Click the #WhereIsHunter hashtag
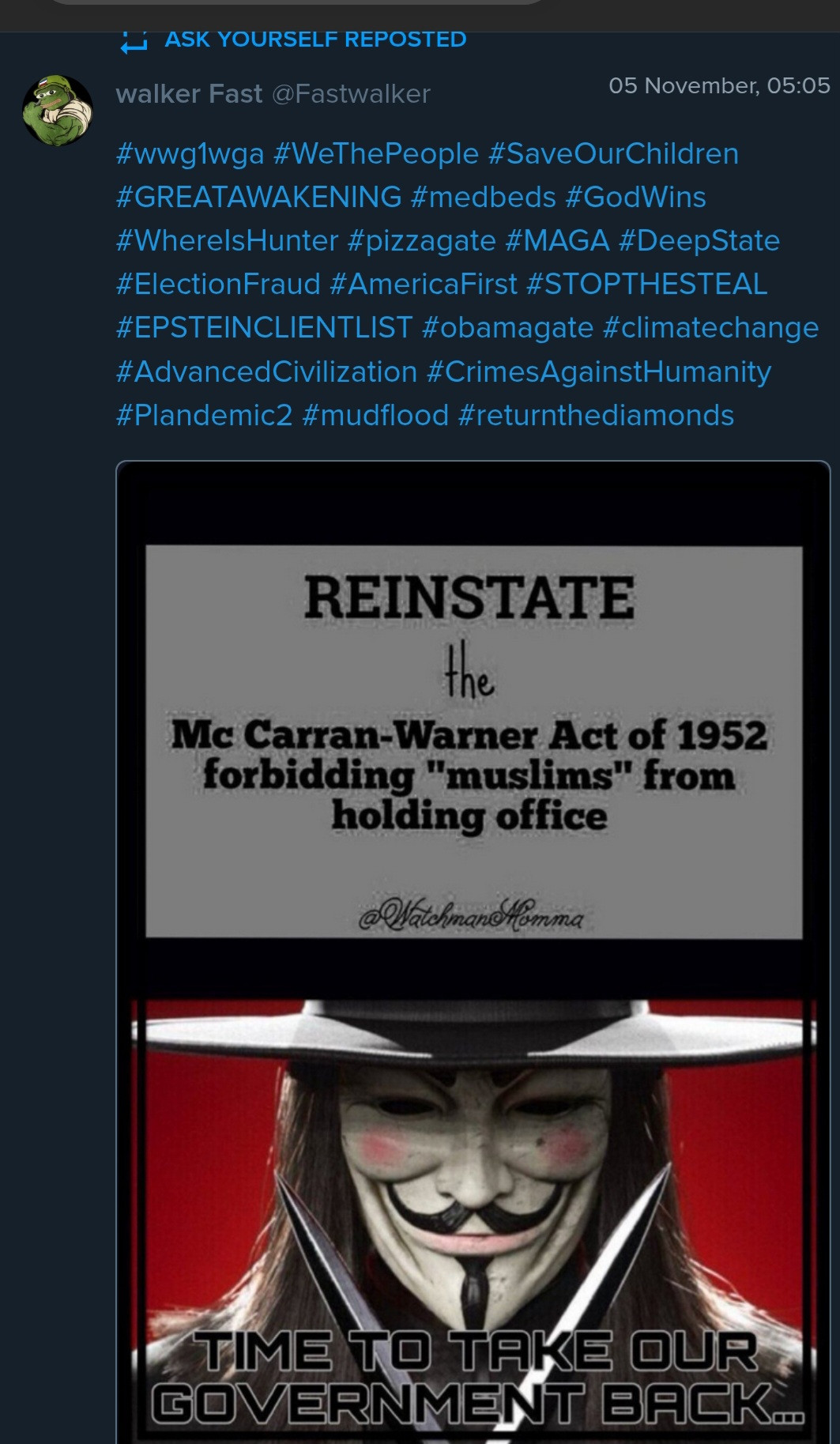Screen dimensions: 840x1444 click(x=227, y=240)
